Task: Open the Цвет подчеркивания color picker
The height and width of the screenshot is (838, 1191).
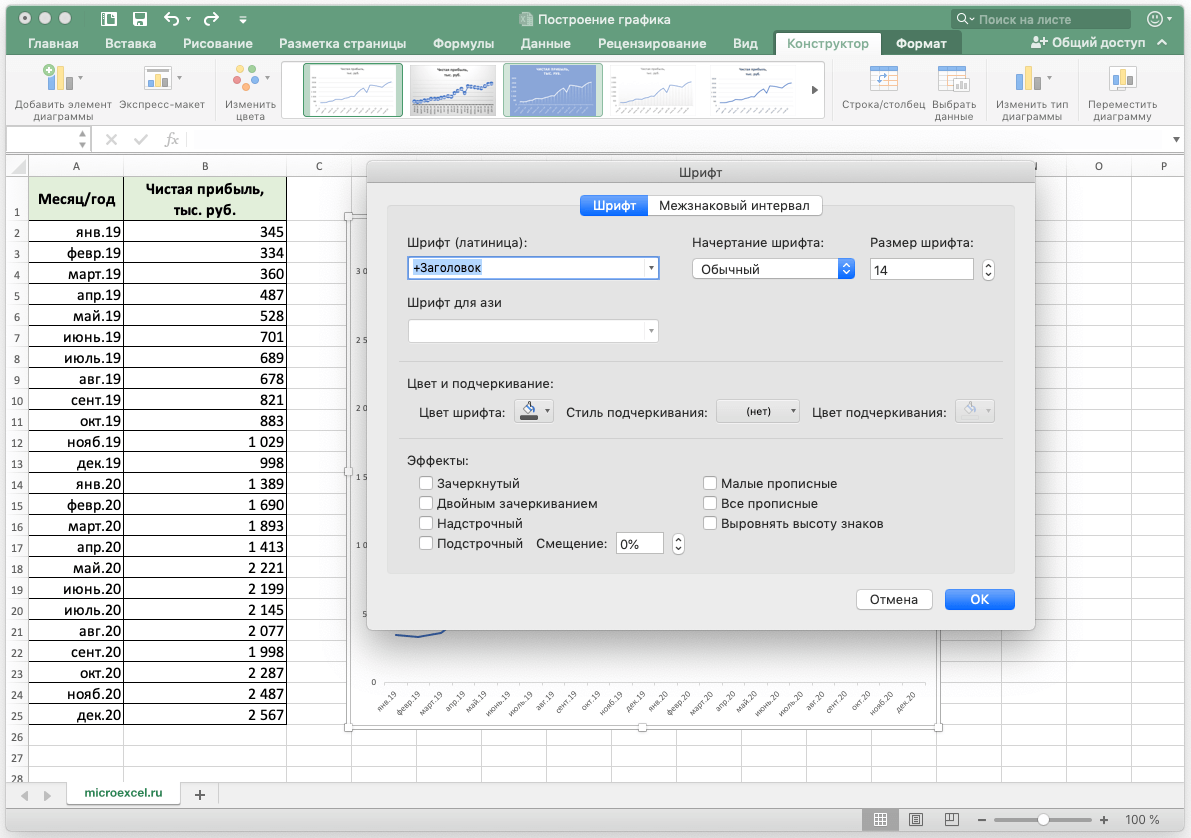Action: point(975,411)
